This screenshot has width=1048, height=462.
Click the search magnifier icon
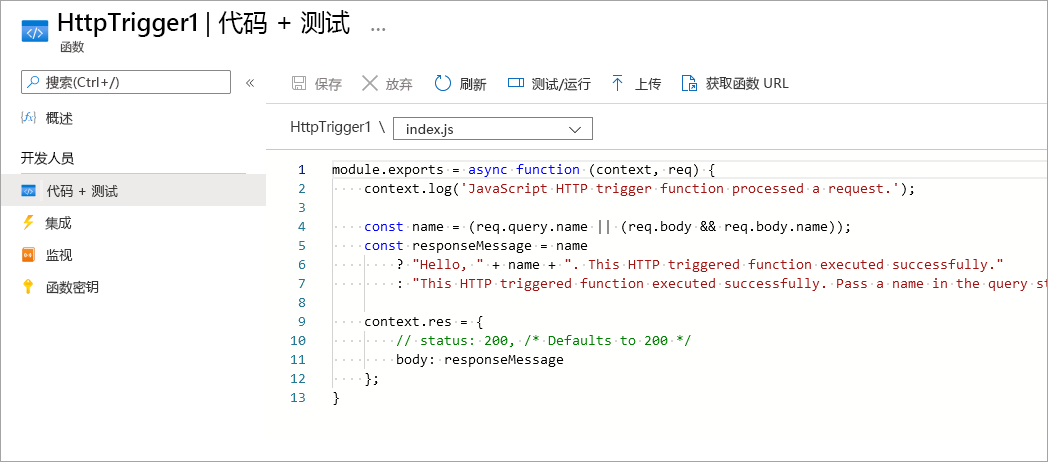[33, 82]
